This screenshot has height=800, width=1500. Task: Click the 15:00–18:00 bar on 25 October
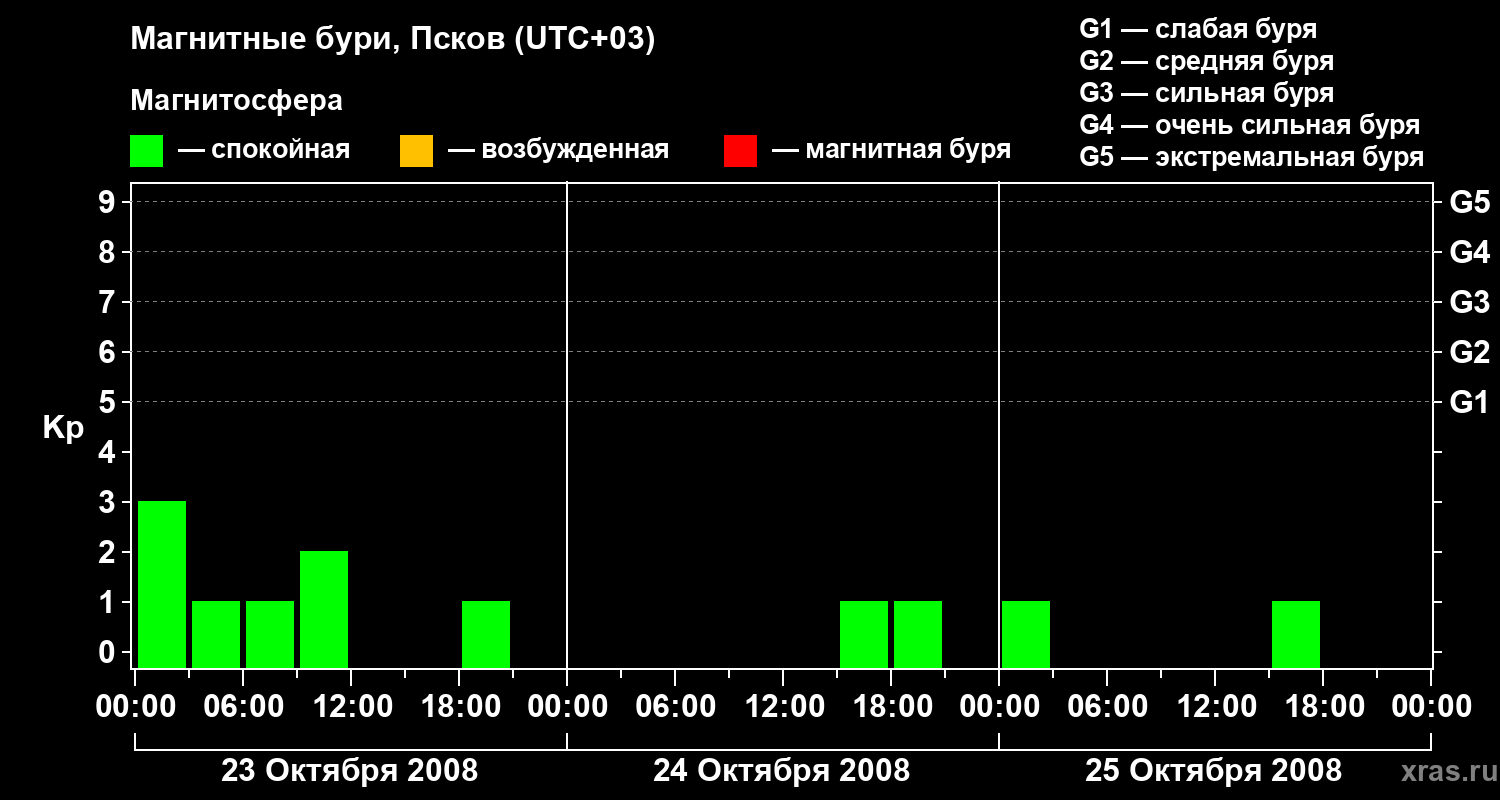(1296, 634)
